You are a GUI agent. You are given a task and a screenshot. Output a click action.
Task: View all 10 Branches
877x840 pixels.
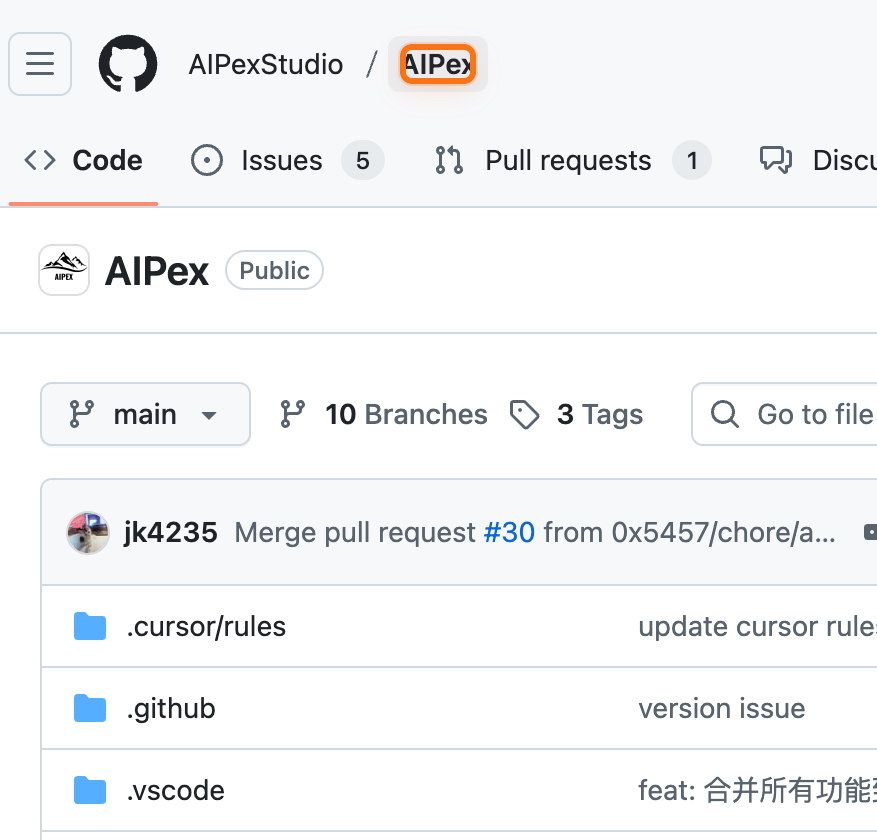click(x=404, y=414)
